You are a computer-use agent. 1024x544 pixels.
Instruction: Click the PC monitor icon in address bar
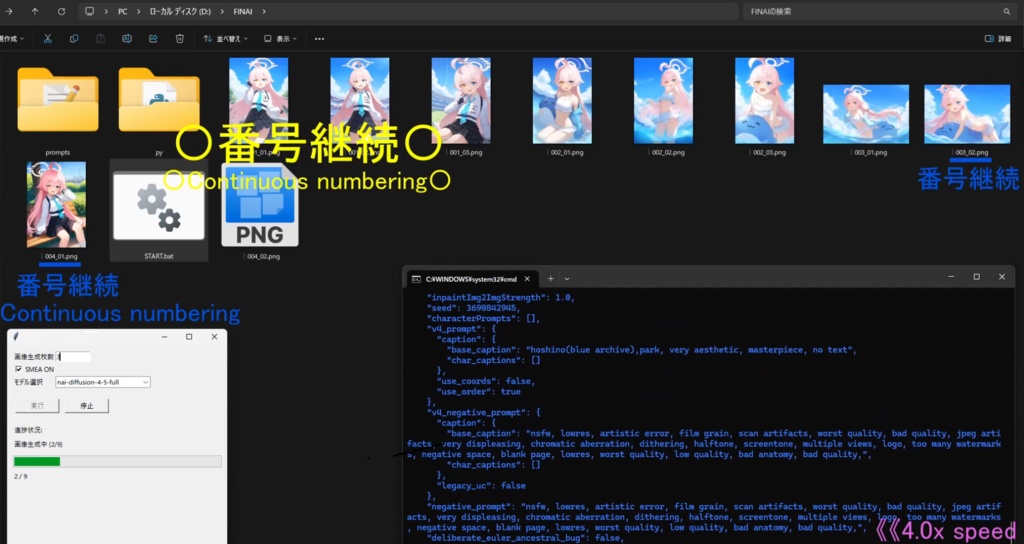89,11
